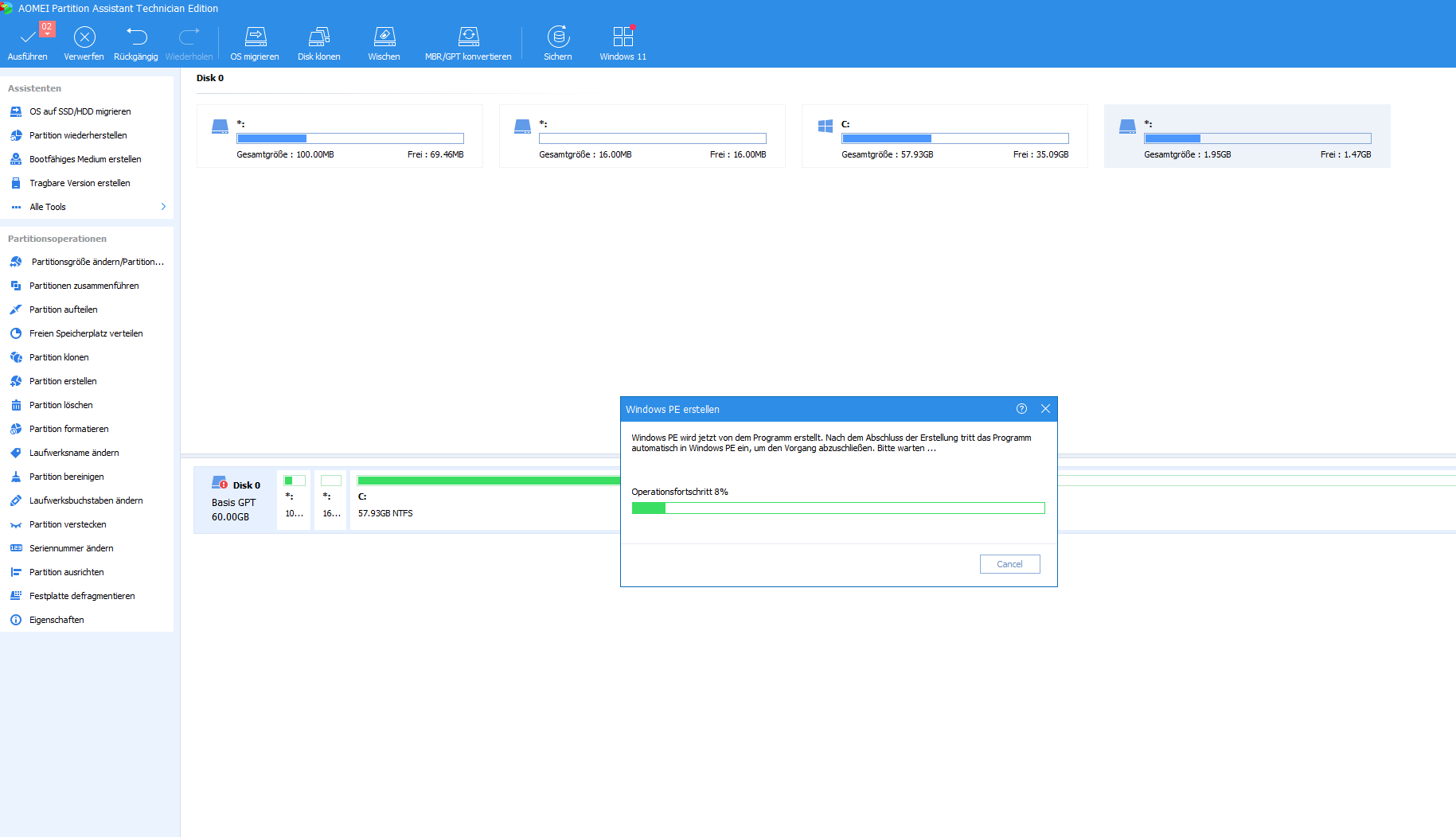Viewport: 1456px width, 837px height.
Task: Open Disk klonen tool
Action: pyautogui.click(x=318, y=43)
